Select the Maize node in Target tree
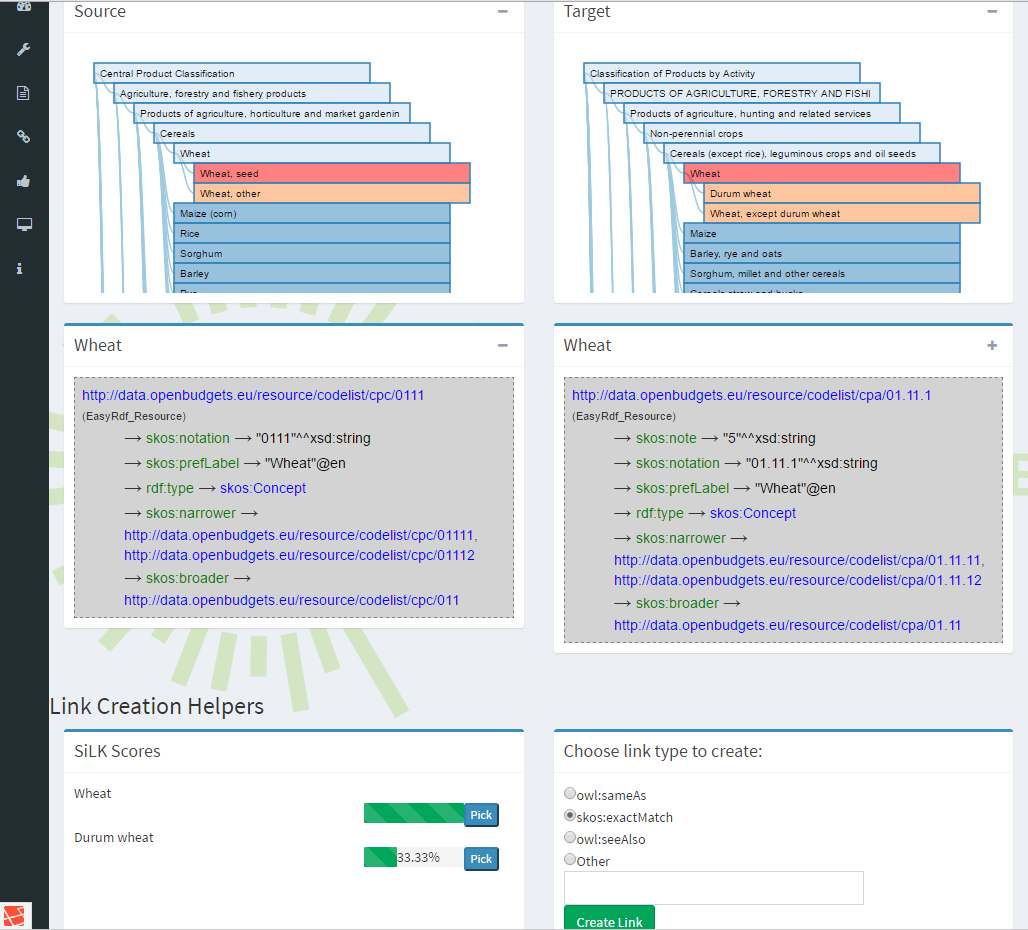 [x=822, y=233]
